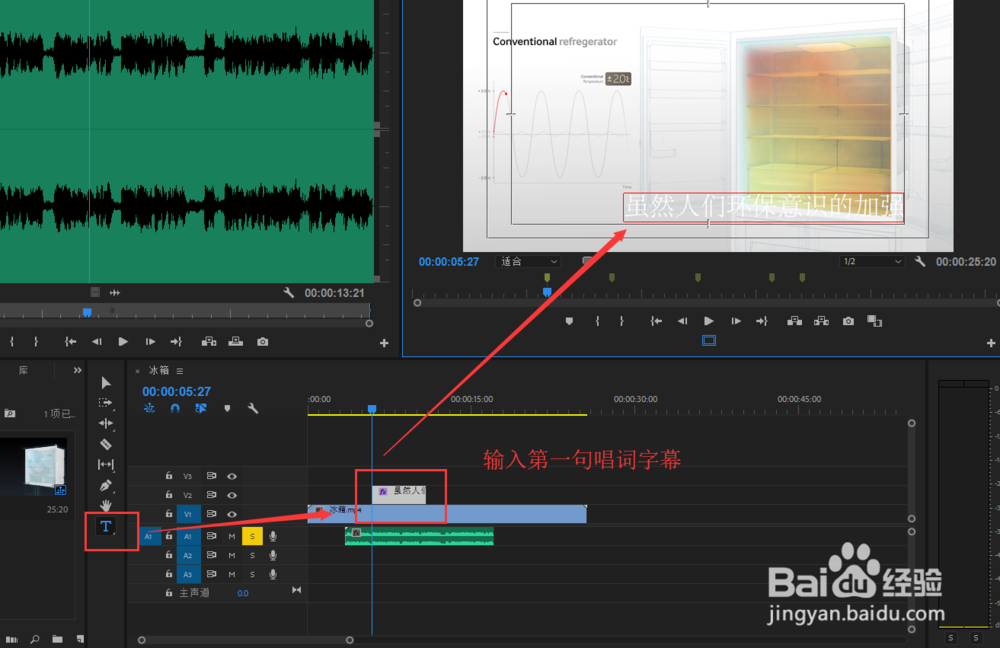Viewport: 1000px width, 648px height.
Task: Click Drag Video Only icon in Source monitor
Action: (95, 292)
